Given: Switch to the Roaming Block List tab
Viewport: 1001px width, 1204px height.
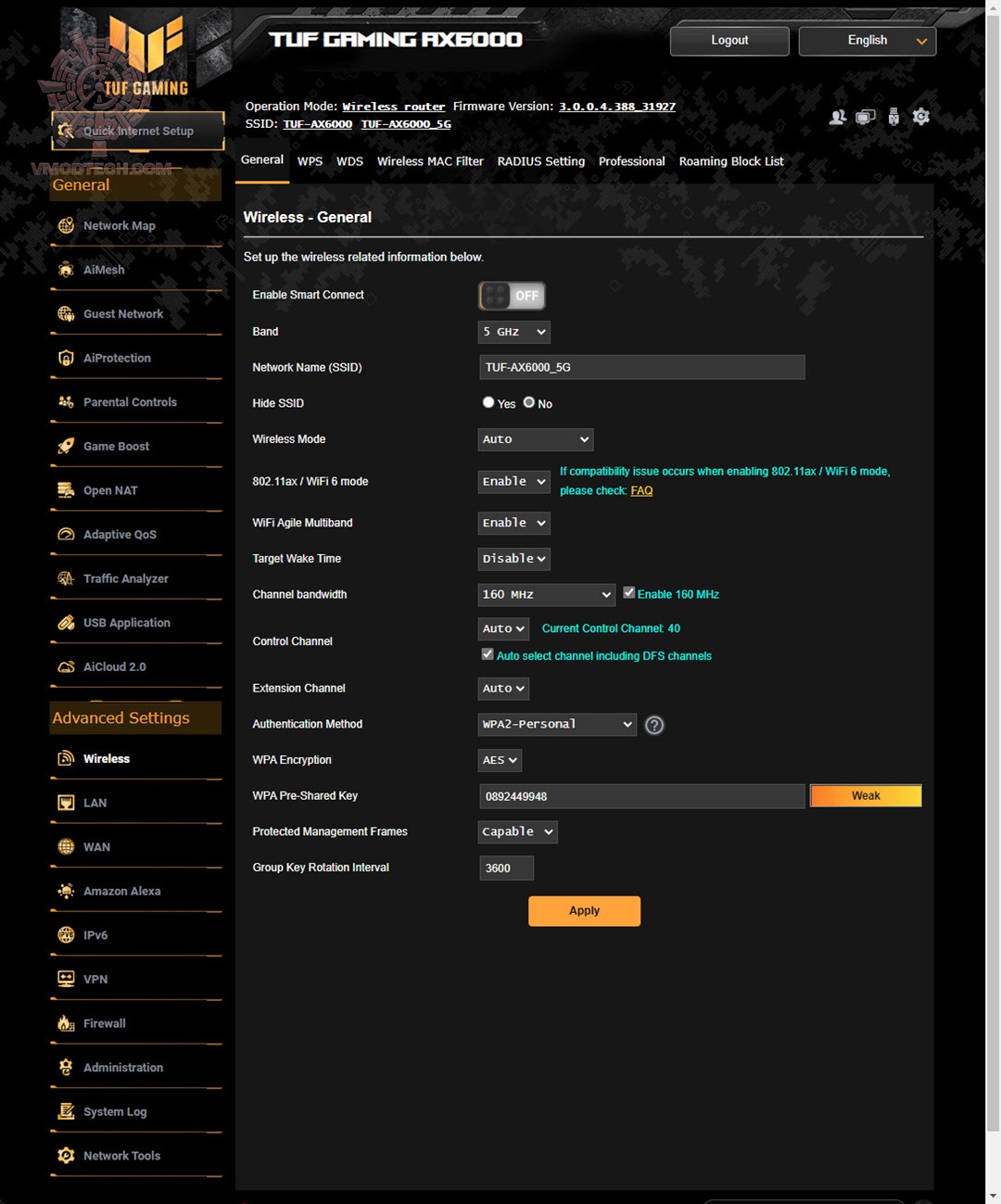Looking at the screenshot, I should click(x=731, y=161).
